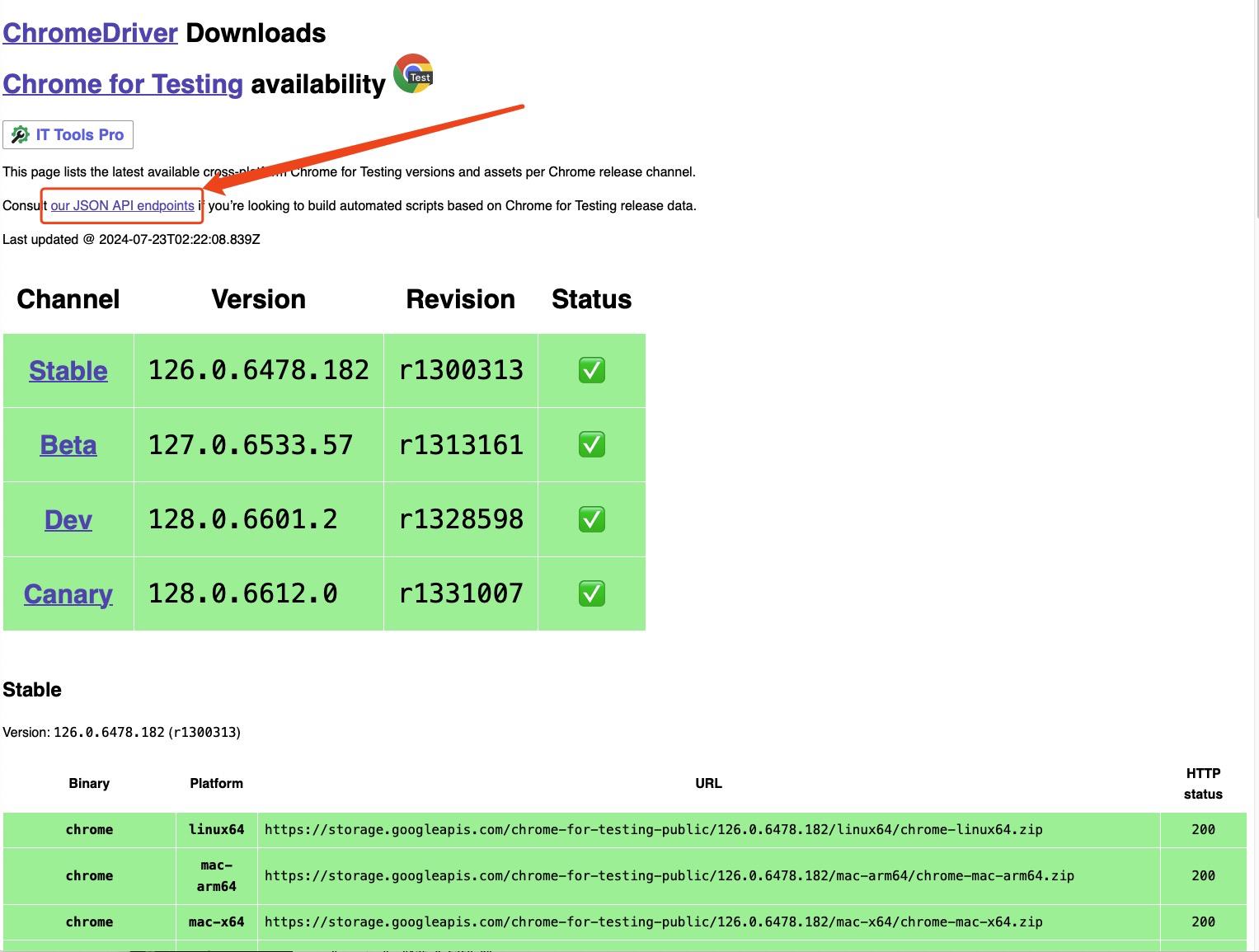Click the Binary column header
This screenshot has height=952, width=1259.
(89, 784)
